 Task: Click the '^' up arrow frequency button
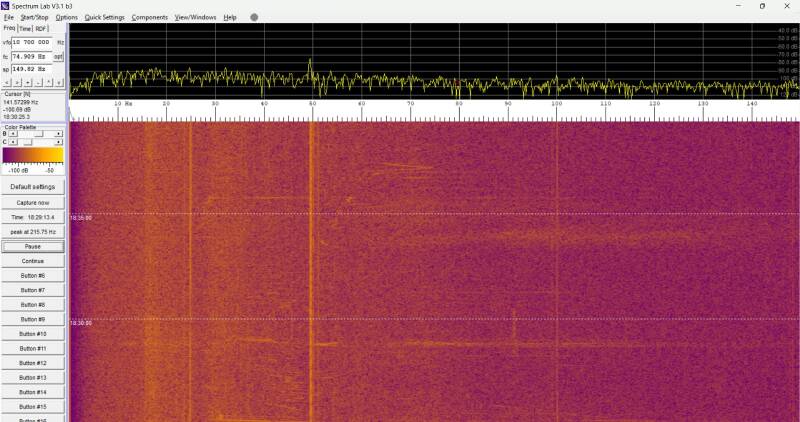click(49, 82)
